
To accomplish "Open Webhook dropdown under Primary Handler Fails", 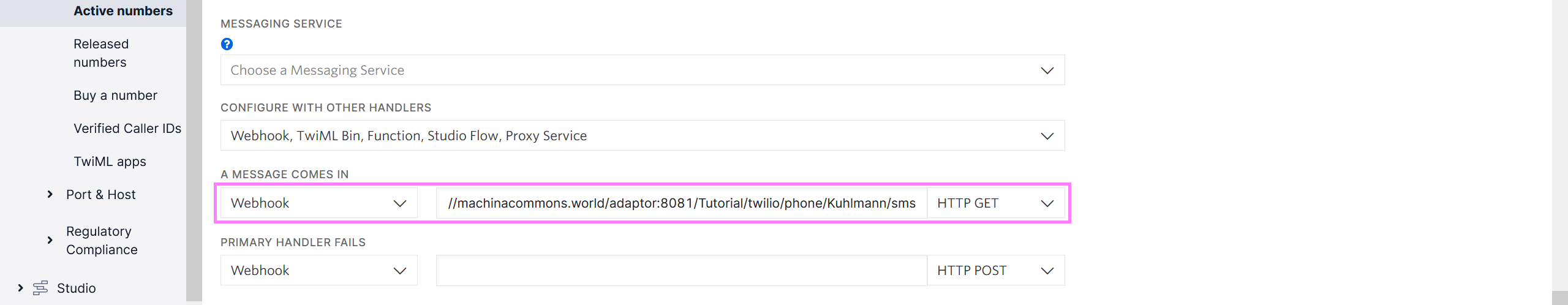I will tap(319, 270).
